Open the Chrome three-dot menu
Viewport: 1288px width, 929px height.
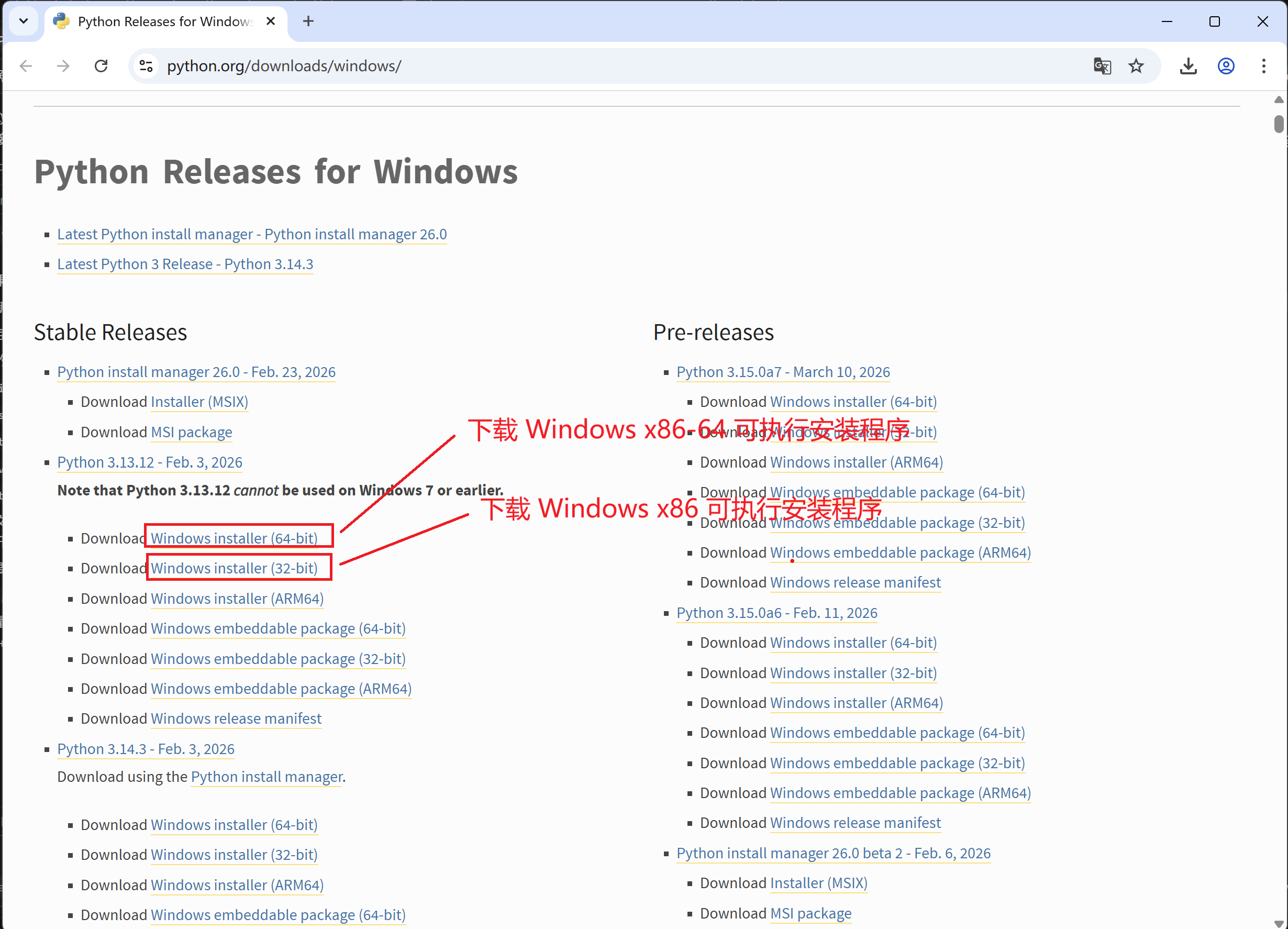point(1263,67)
